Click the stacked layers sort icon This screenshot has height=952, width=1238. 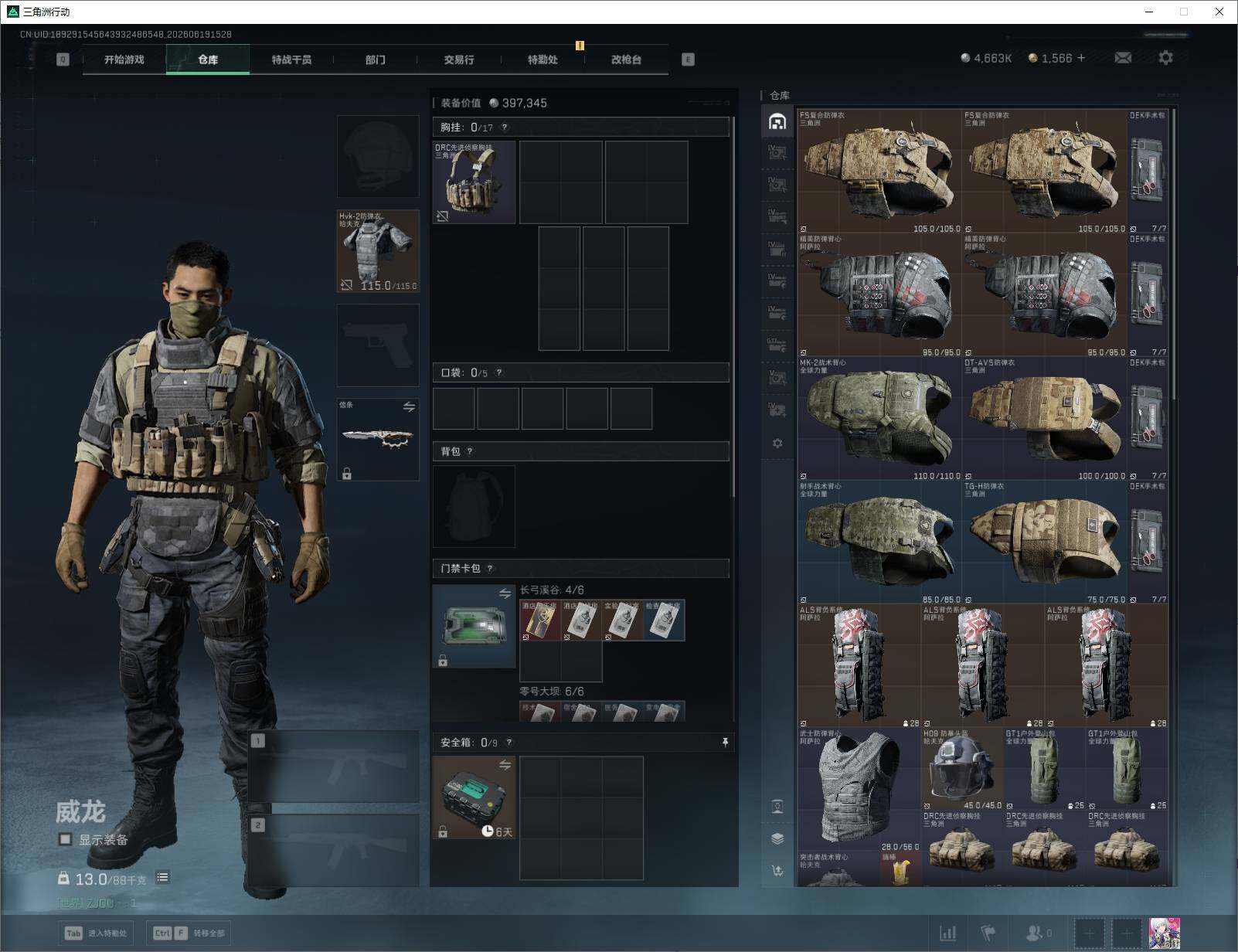777,839
